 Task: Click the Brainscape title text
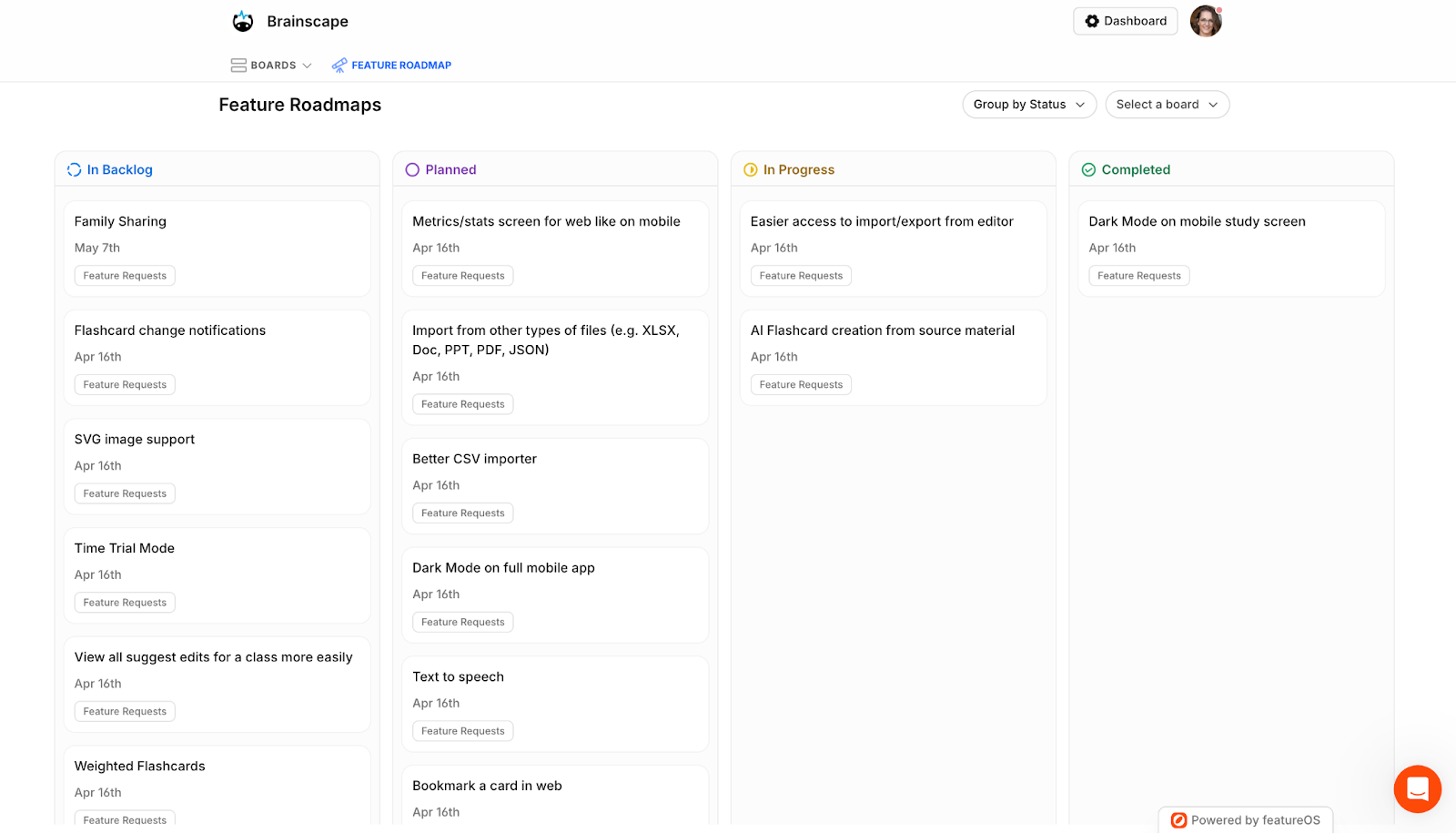[308, 22]
